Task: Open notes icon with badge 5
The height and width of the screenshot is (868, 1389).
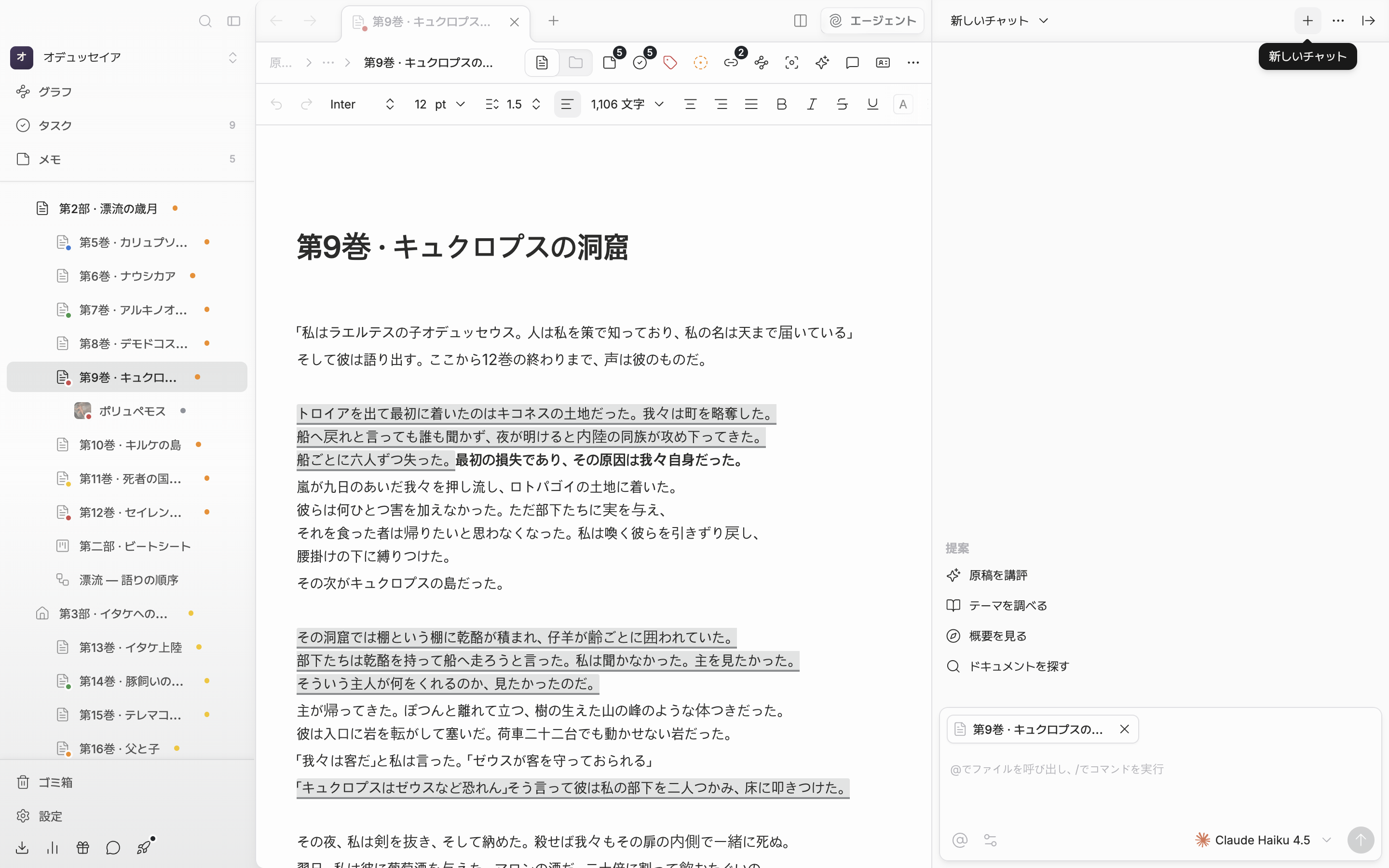Action: [x=611, y=62]
